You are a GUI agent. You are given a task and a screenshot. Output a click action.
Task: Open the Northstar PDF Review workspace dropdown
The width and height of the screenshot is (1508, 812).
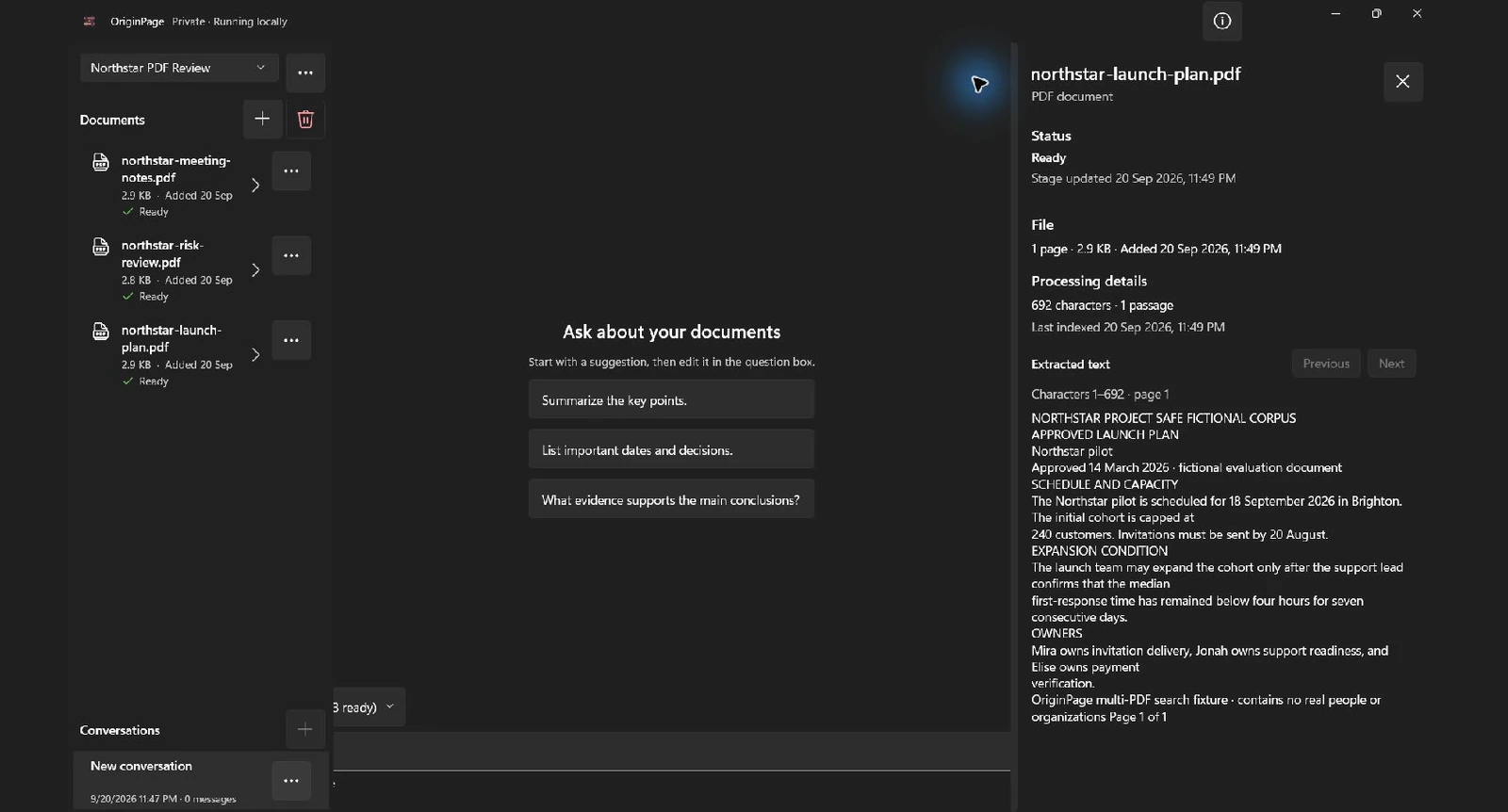pyautogui.click(x=179, y=68)
